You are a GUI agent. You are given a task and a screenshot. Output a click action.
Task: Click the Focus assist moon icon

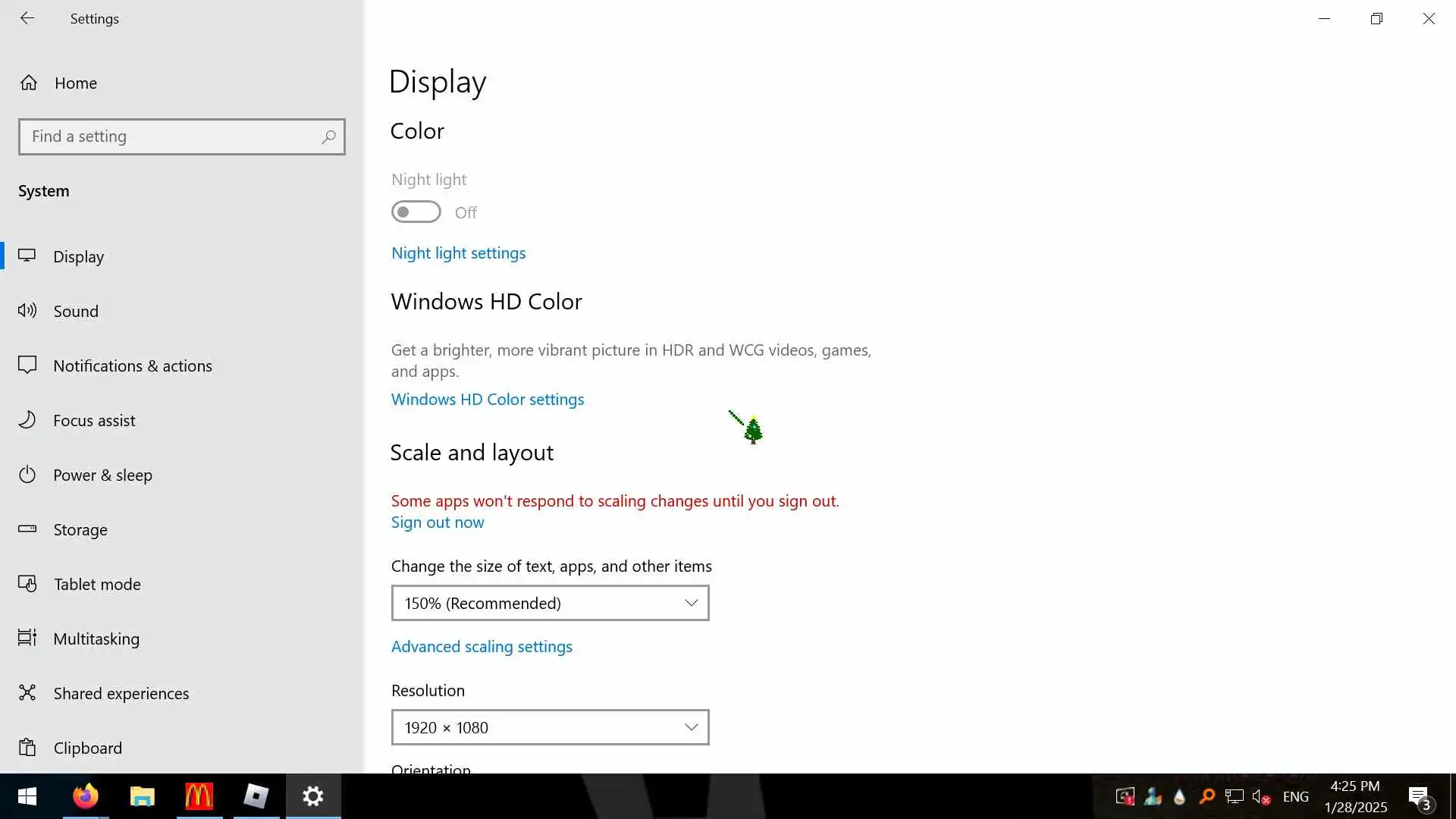tap(27, 420)
